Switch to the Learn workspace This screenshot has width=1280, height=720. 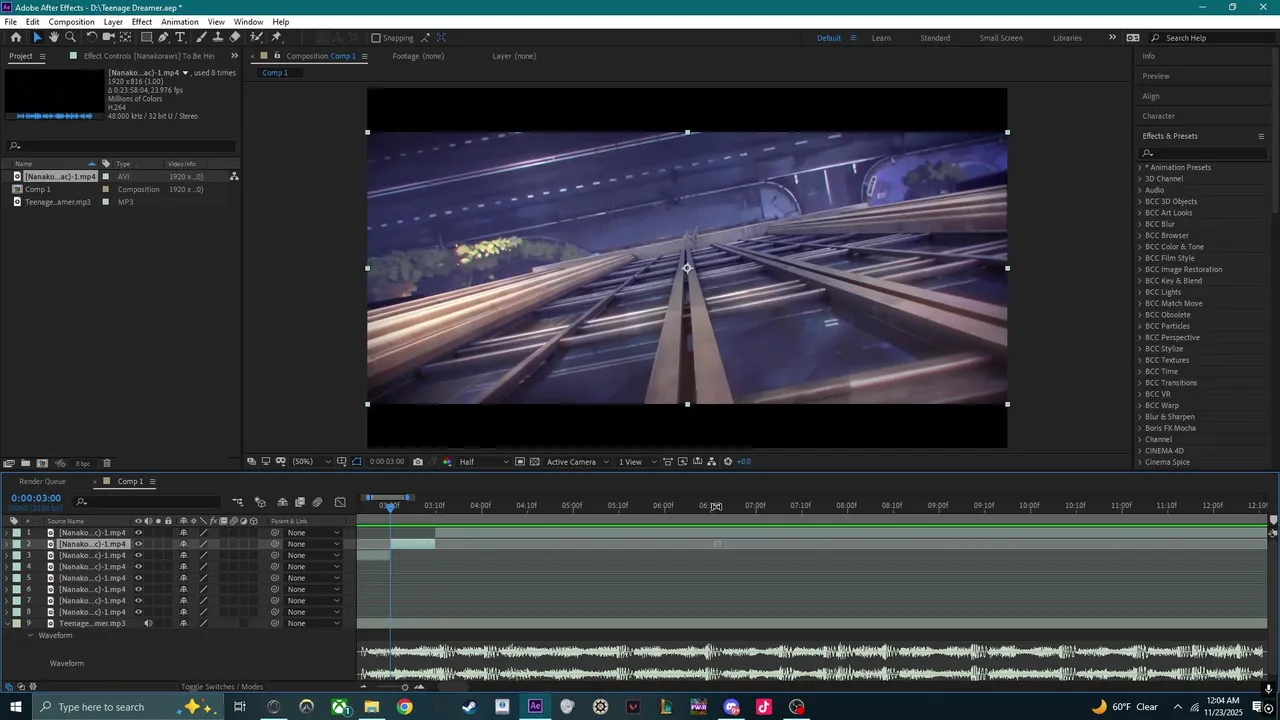pyautogui.click(x=881, y=38)
